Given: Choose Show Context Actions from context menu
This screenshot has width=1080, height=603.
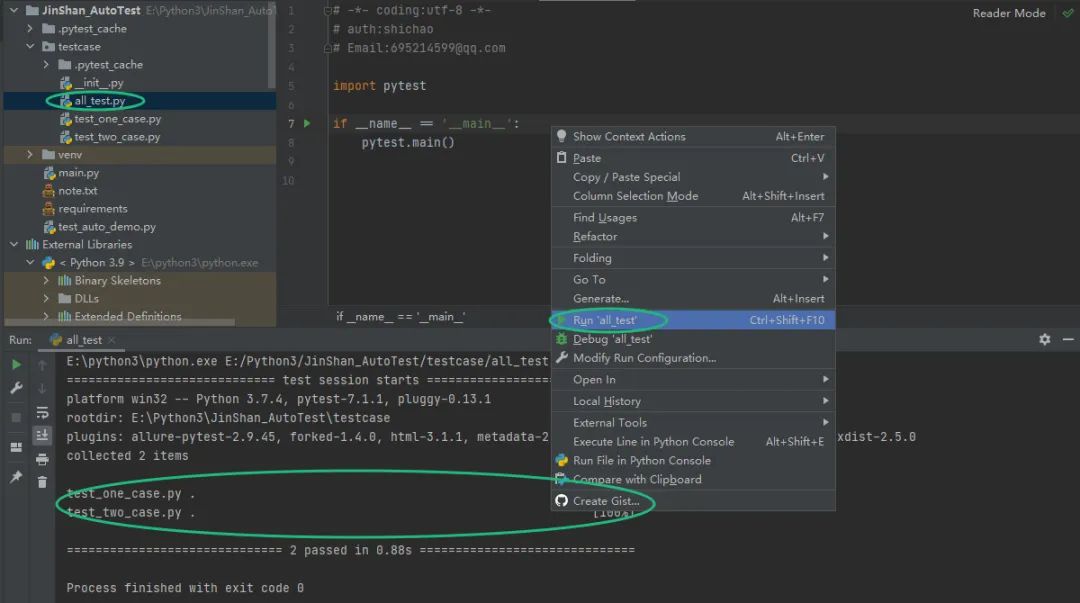Looking at the screenshot, I should pos(693,136).
